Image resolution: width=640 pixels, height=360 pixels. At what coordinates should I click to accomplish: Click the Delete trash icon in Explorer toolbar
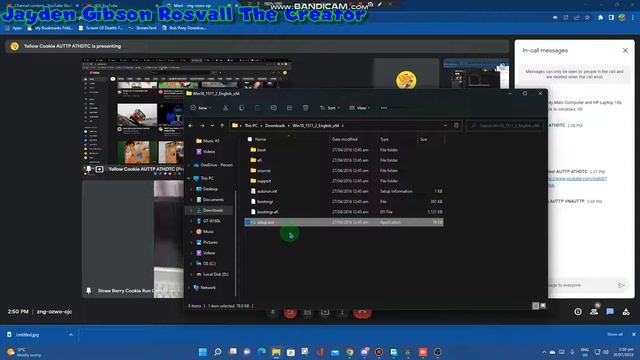(x=306, y=108)
